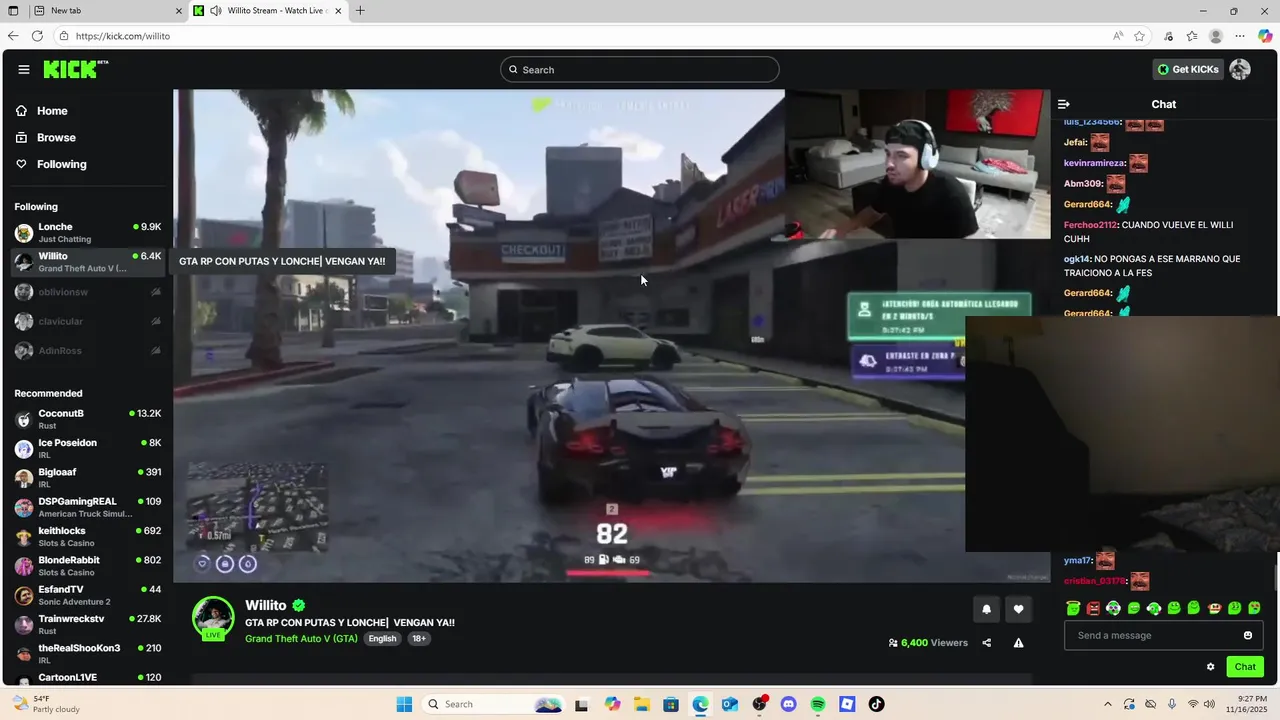Share the stream using the share icon
This screenshot has height=720, width=1280.
[x=987, y=643]
